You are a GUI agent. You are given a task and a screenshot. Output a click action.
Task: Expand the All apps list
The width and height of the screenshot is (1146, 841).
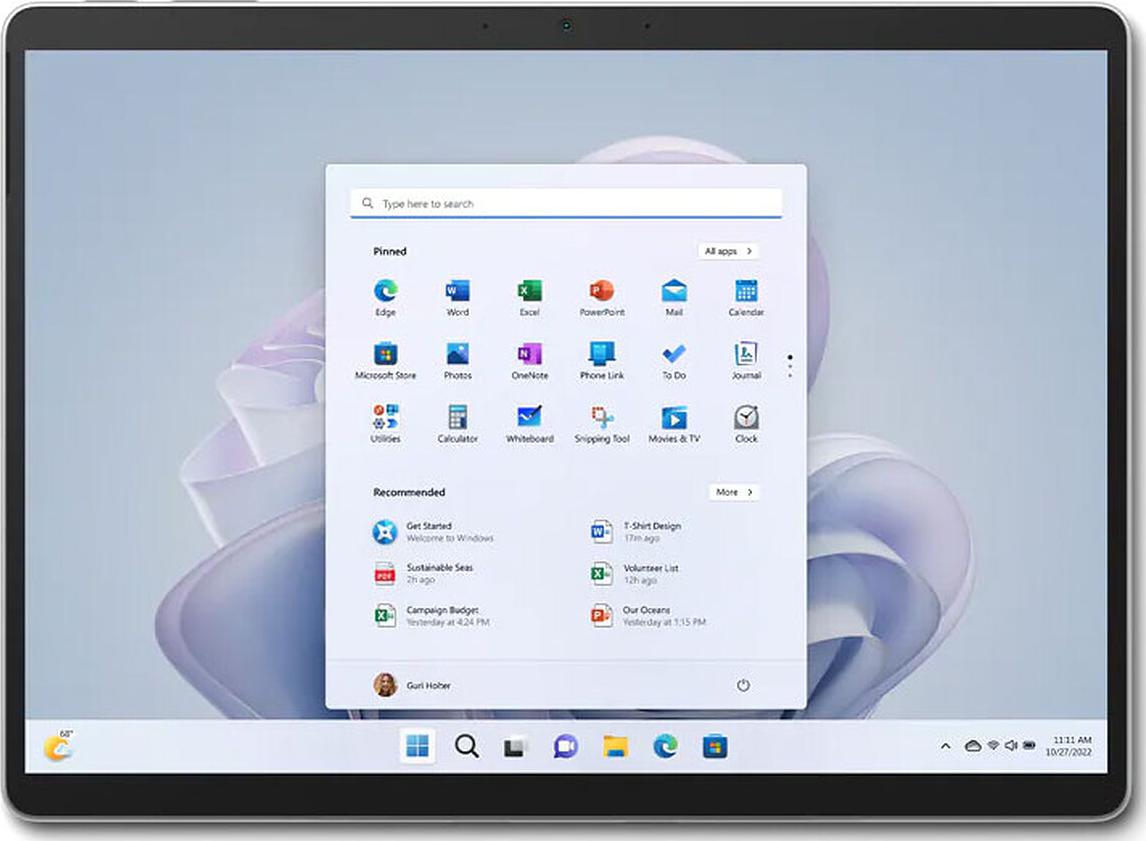pyautogui.click(x=728, y=251)
